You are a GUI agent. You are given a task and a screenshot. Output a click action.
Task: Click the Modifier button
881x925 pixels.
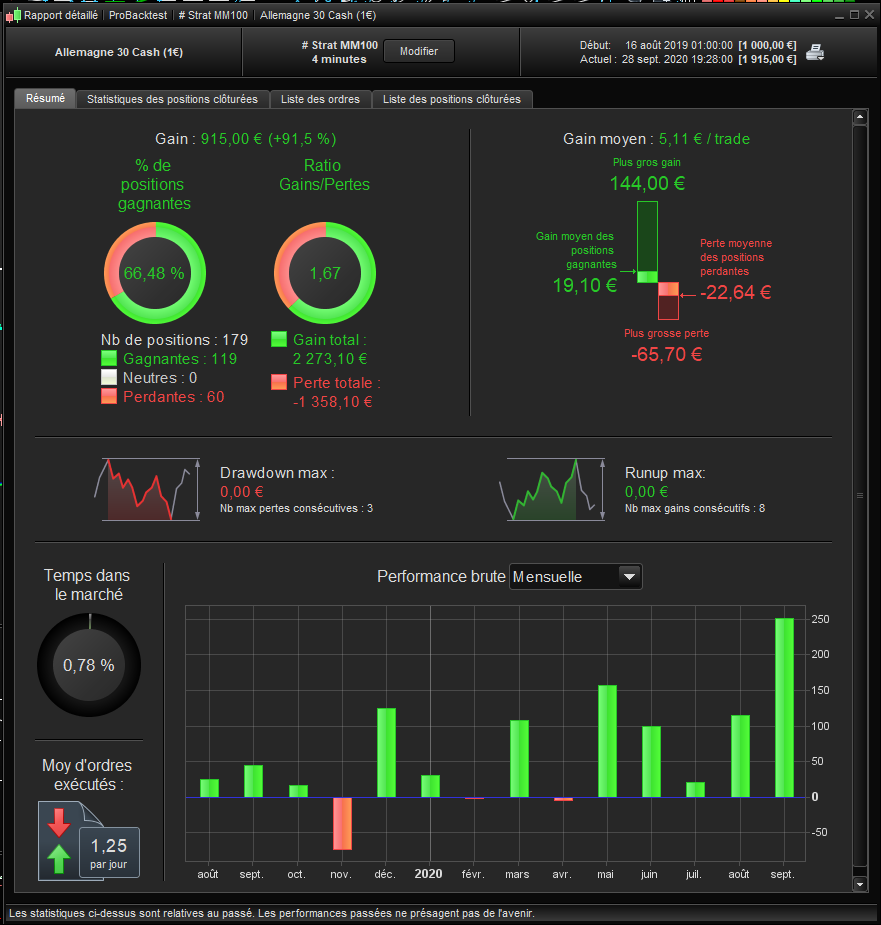coord(419,51)
